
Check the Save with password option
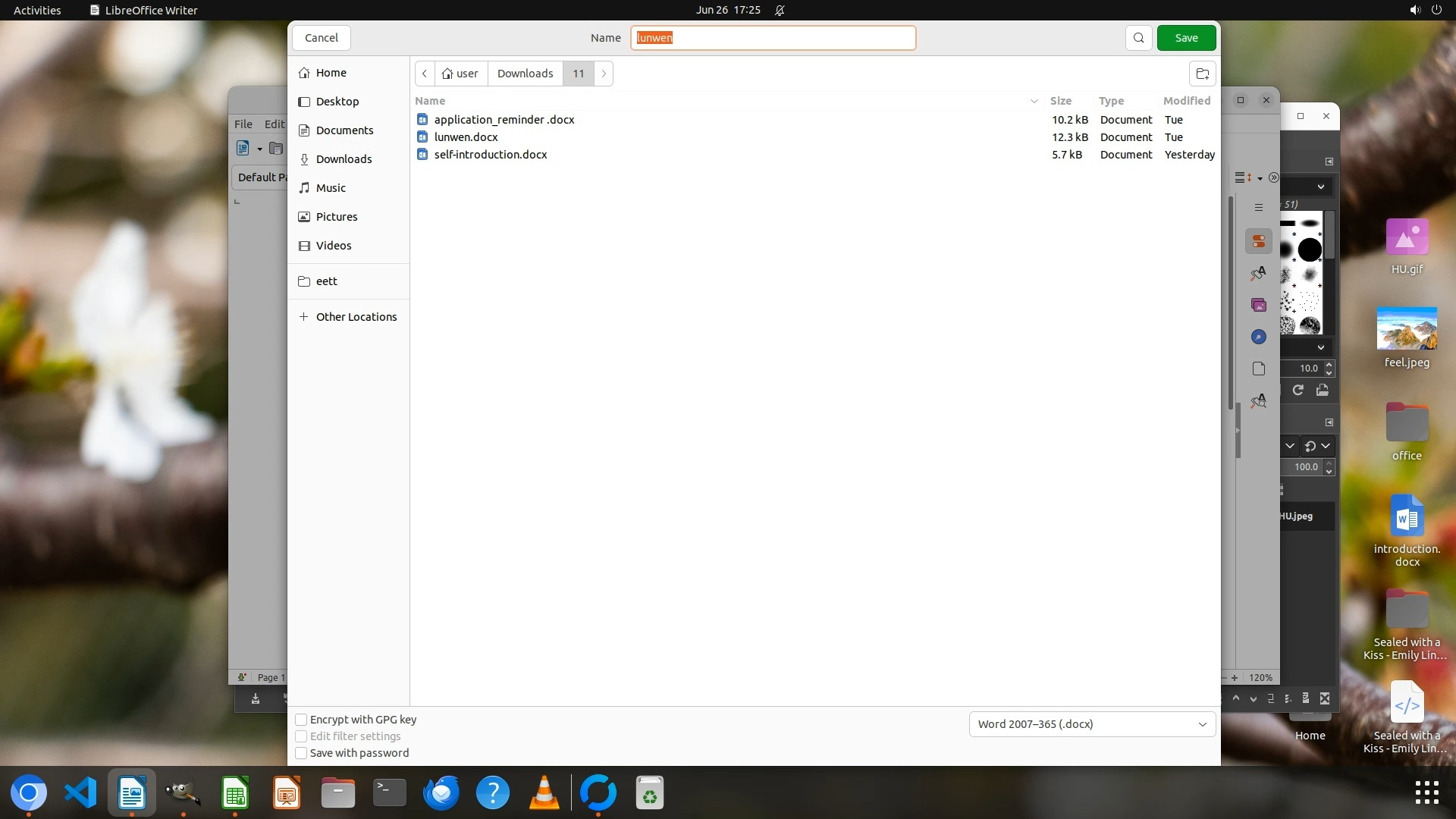(301, 753)
